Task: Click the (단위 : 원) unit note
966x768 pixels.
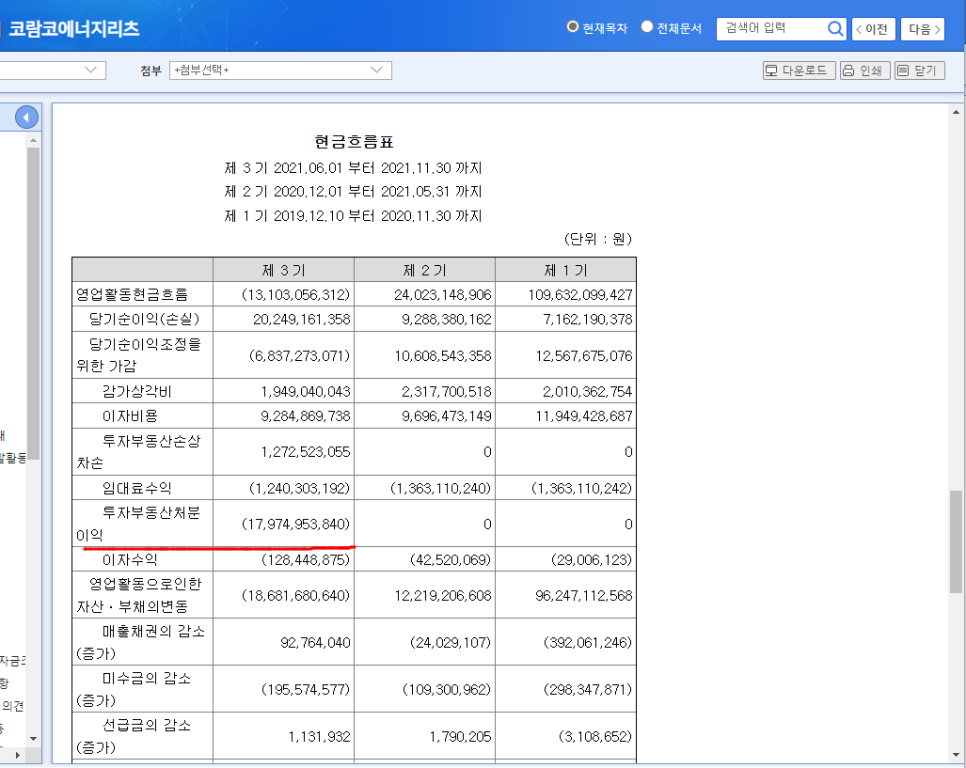Action: tap(598, 239)
